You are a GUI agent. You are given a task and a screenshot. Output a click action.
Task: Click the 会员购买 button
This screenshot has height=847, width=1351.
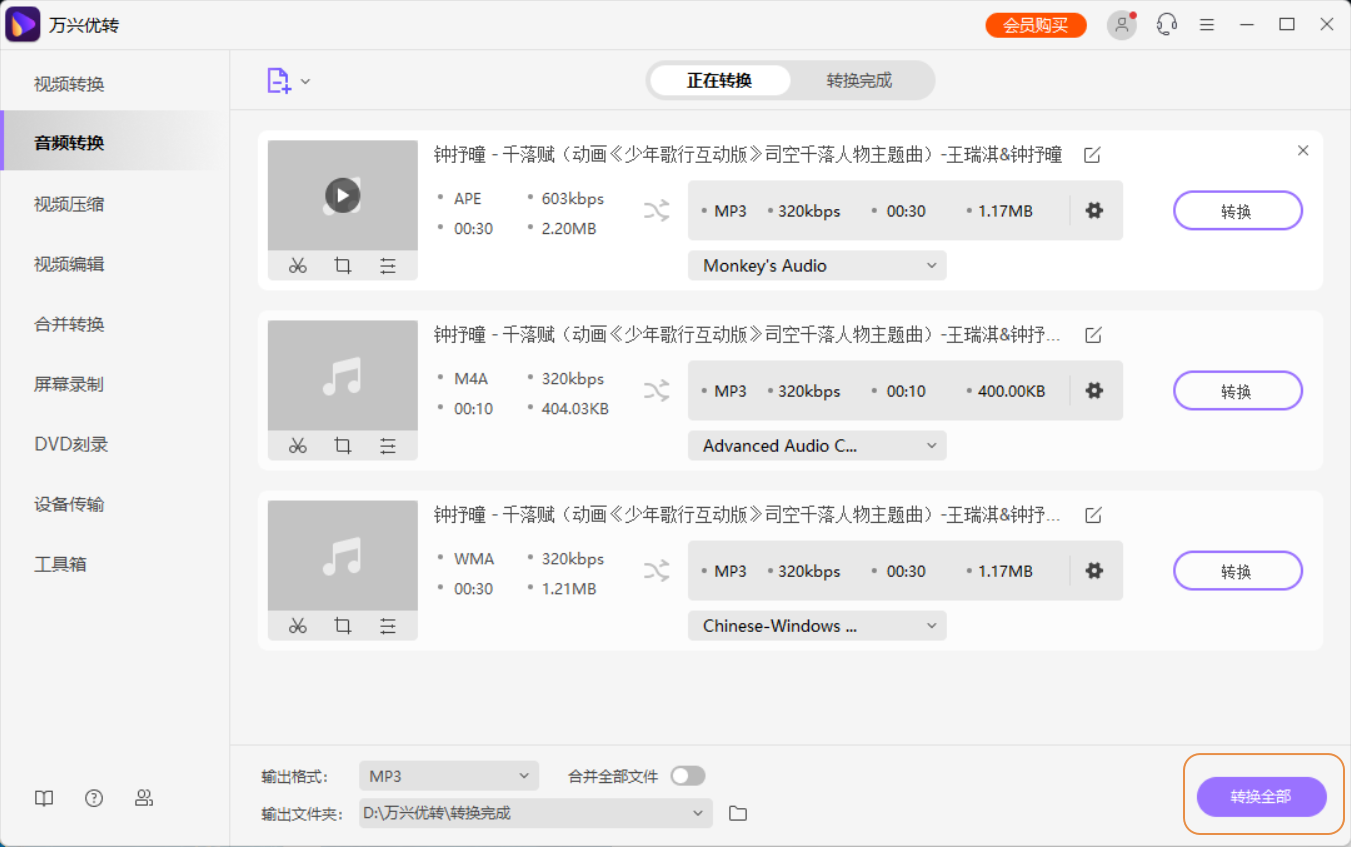[1036, 25]
